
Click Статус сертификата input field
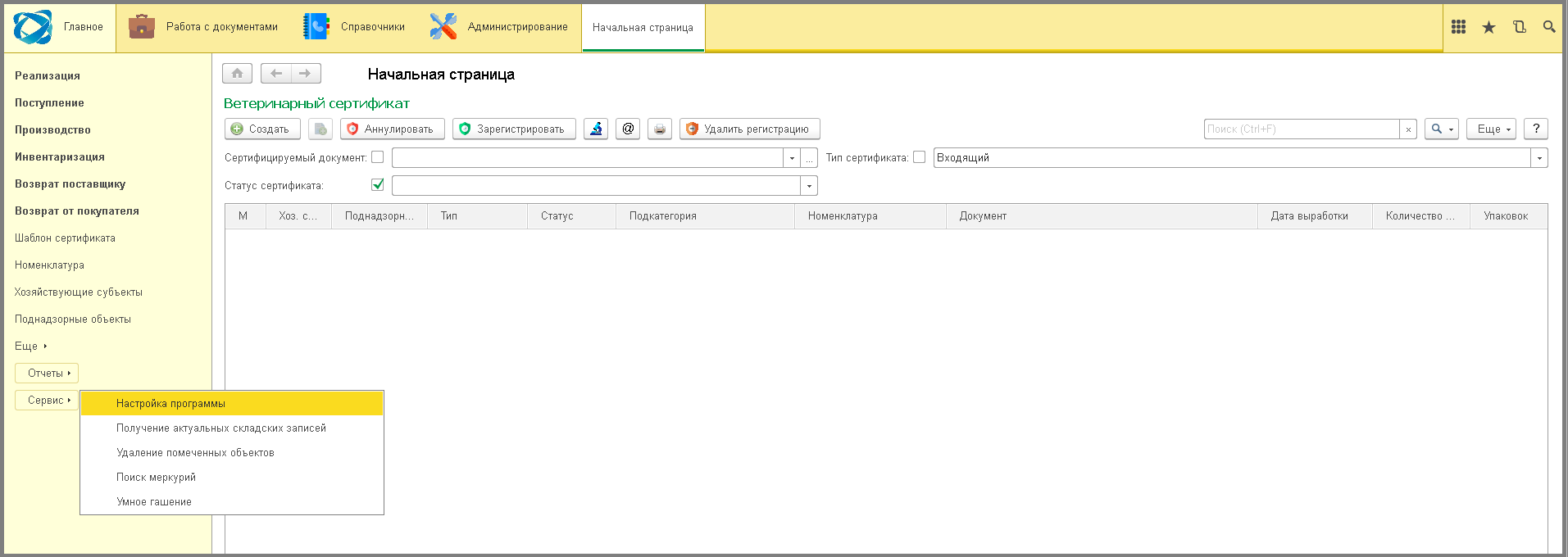coord(596,186)
